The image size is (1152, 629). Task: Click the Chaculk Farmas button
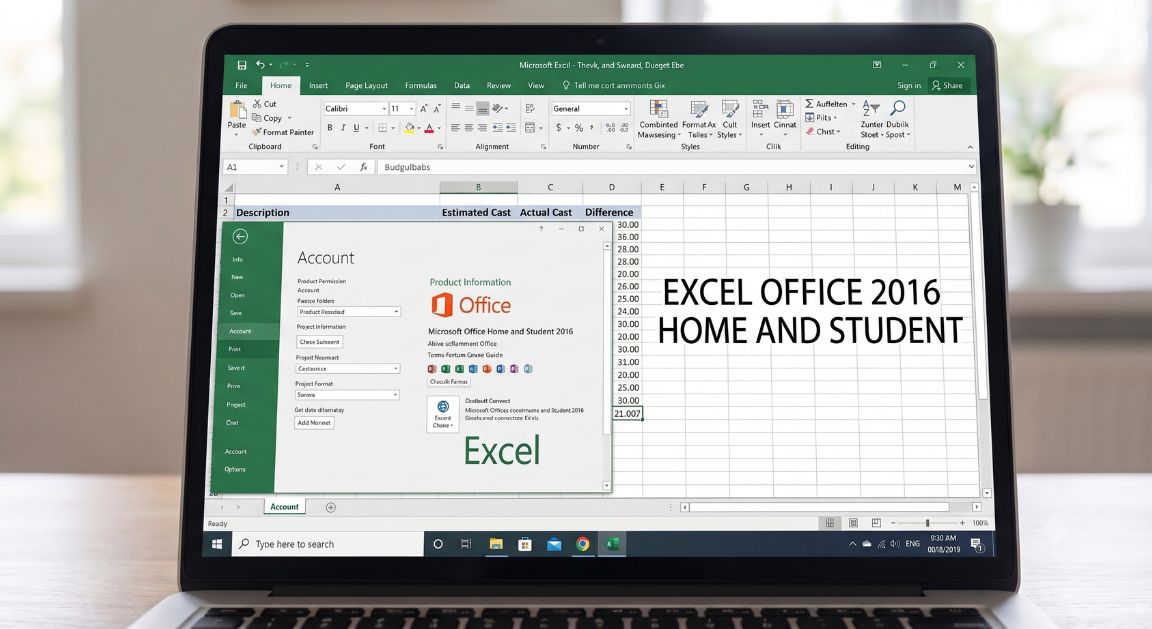pos(449,381)
